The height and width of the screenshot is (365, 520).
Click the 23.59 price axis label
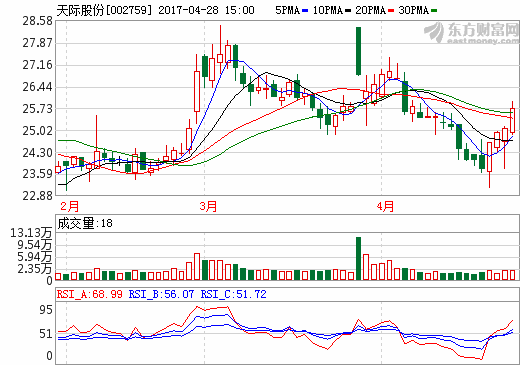coord(38,174)
